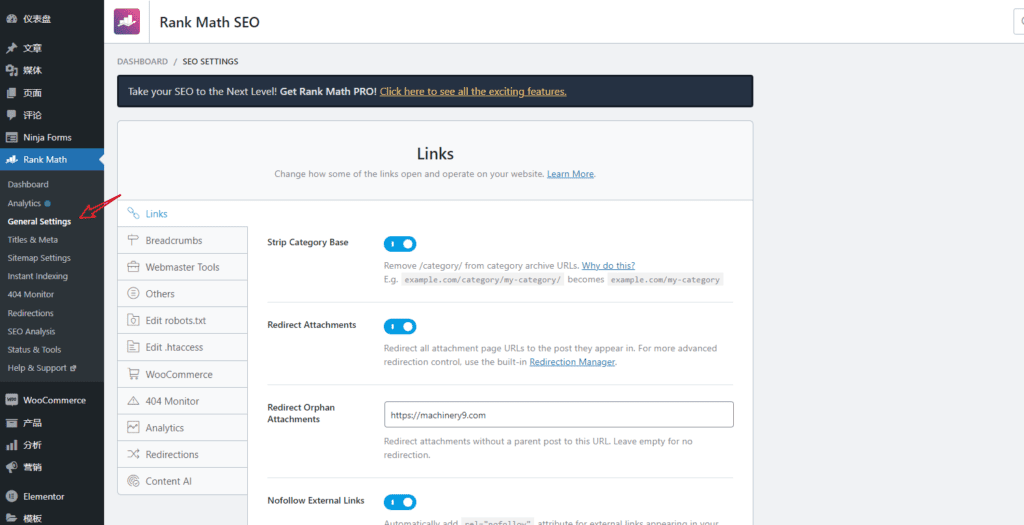This screenshot has height=525, width=1024.
Task: Click the Rank Math sidebar chart icon
Action: coord(11,159)
